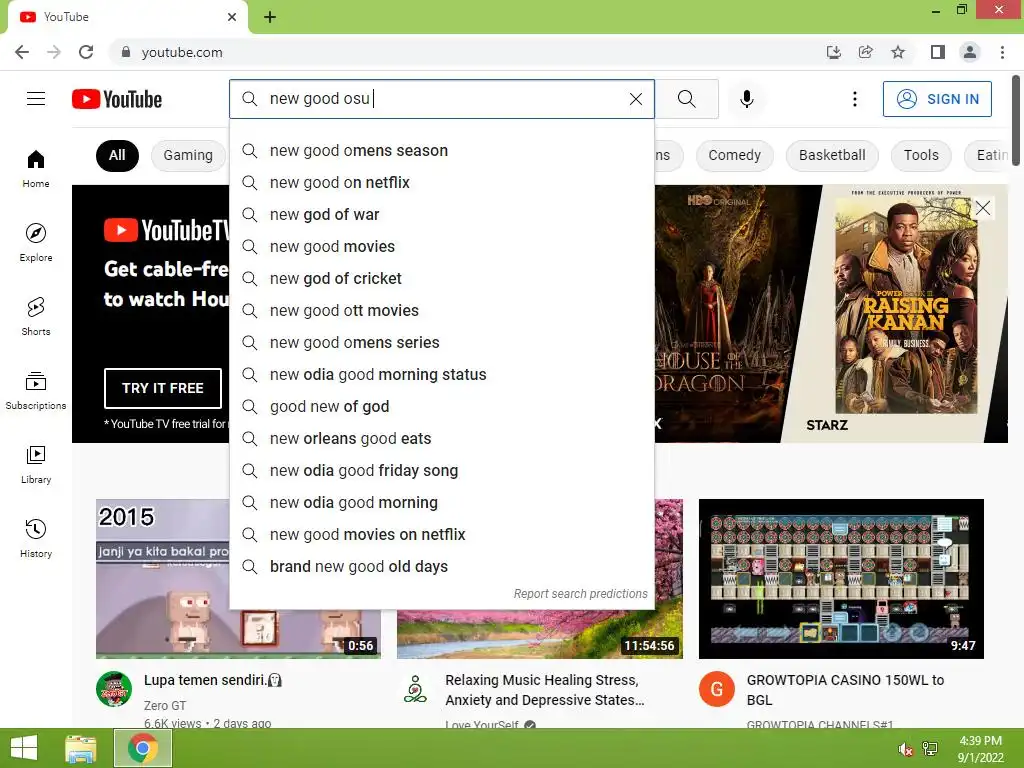Choose suggestion new good movies on netflix

click(x=441, y=534)
